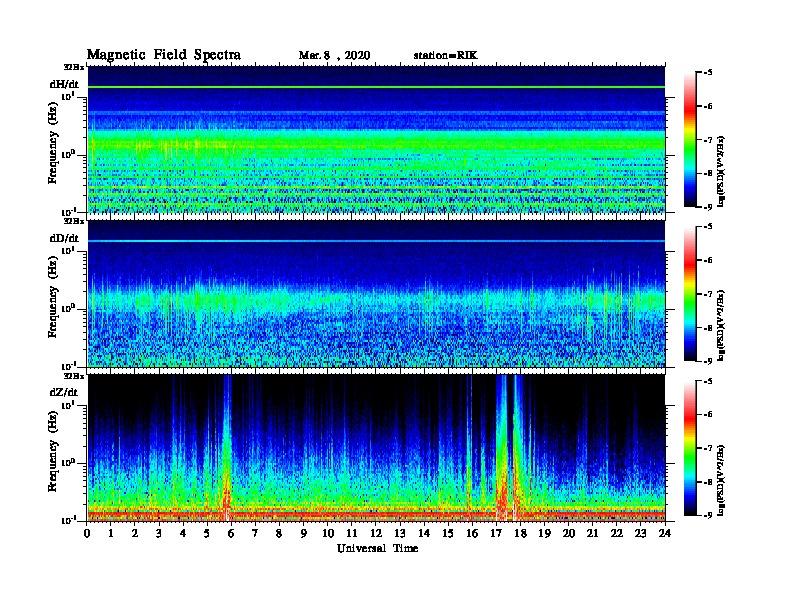Click hour tick label "15" on time axis
Viewport: 792px width, 612px height.
pos(448,533)
